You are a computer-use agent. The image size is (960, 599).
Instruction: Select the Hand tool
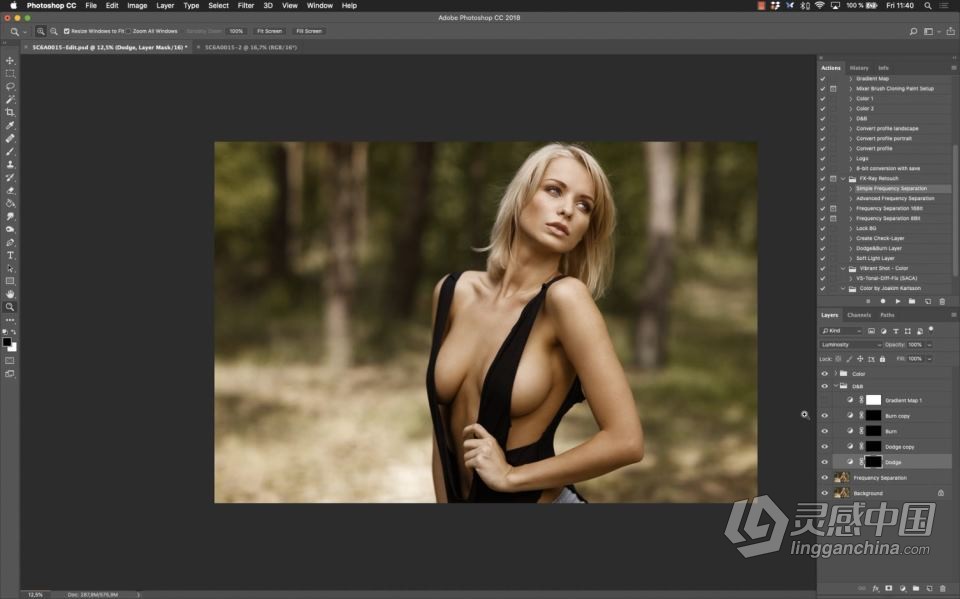[10, 294]
